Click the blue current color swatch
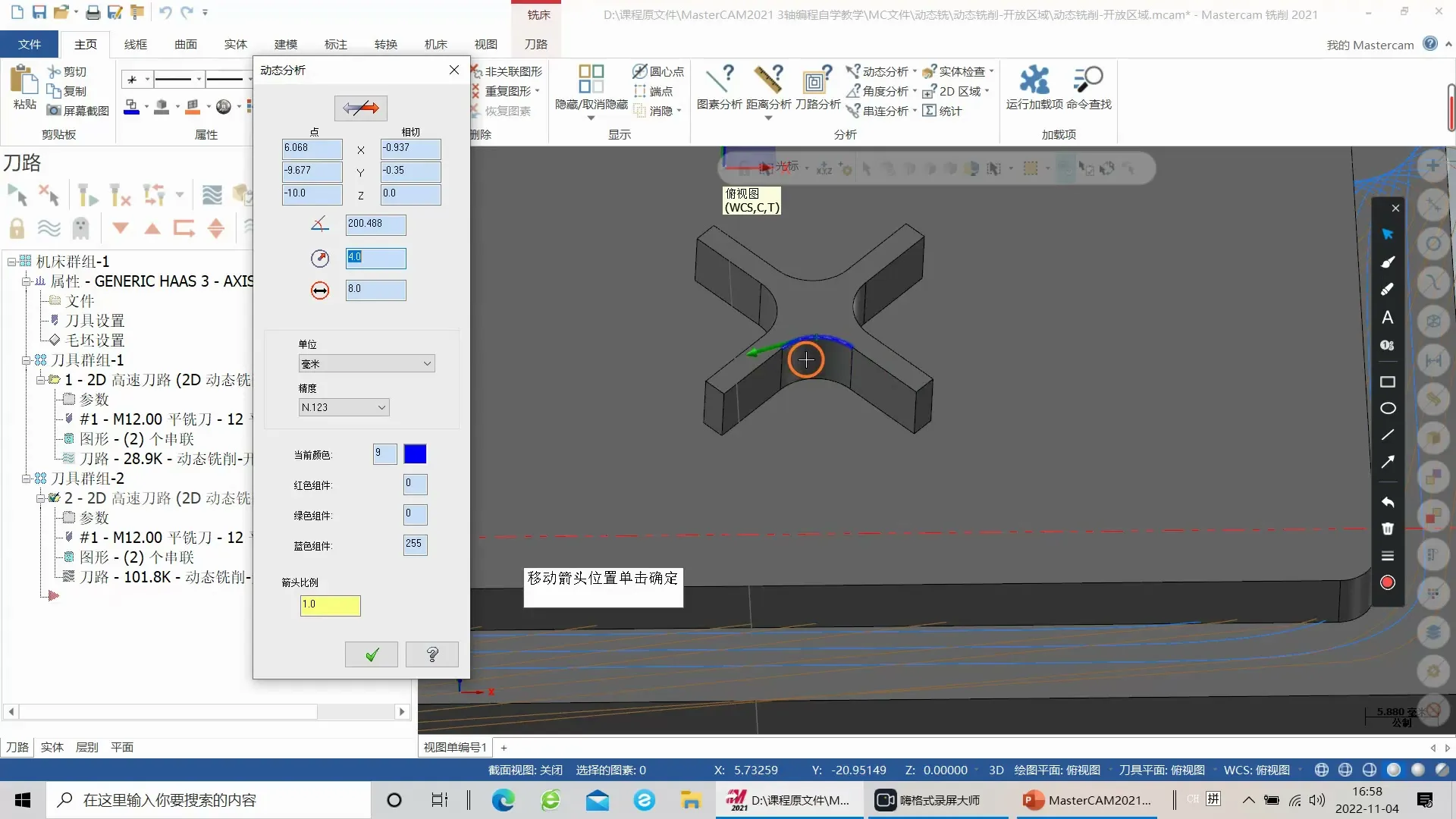This screenshot has width=1456, height=819. click(x=415, y=454)
